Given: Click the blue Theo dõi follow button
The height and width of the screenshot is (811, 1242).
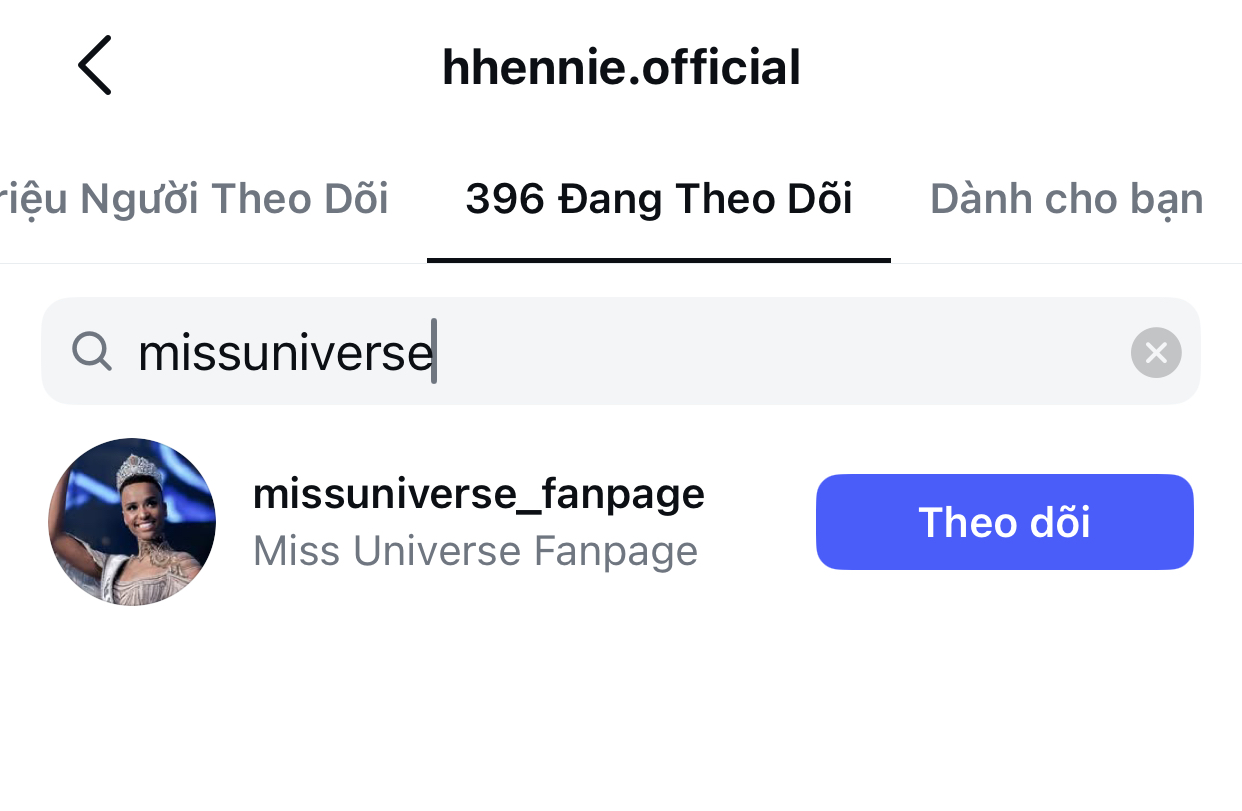Looking at the screenshot, I should [x=1004, y=522].
